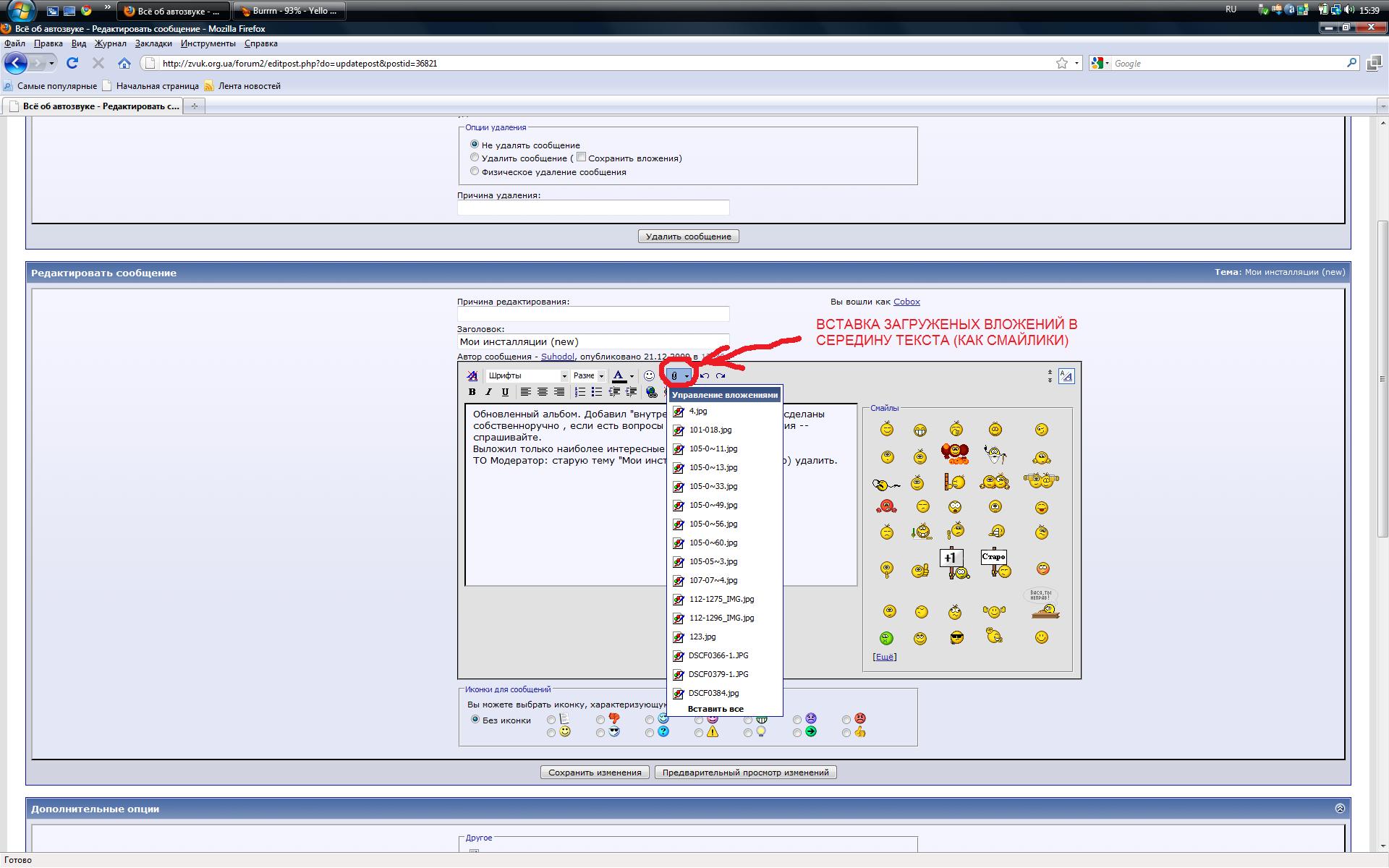Click the insert hyperlink globe icon

pos(652,392)
